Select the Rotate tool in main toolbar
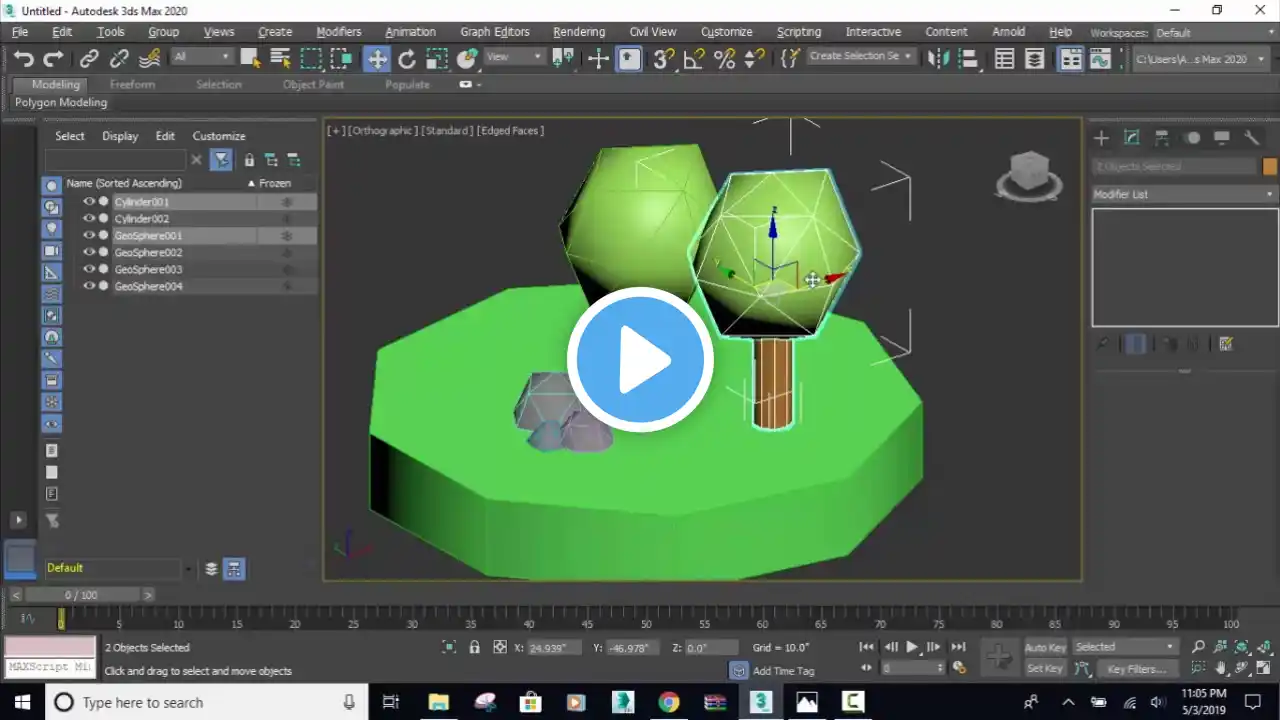 coord(407,59)
